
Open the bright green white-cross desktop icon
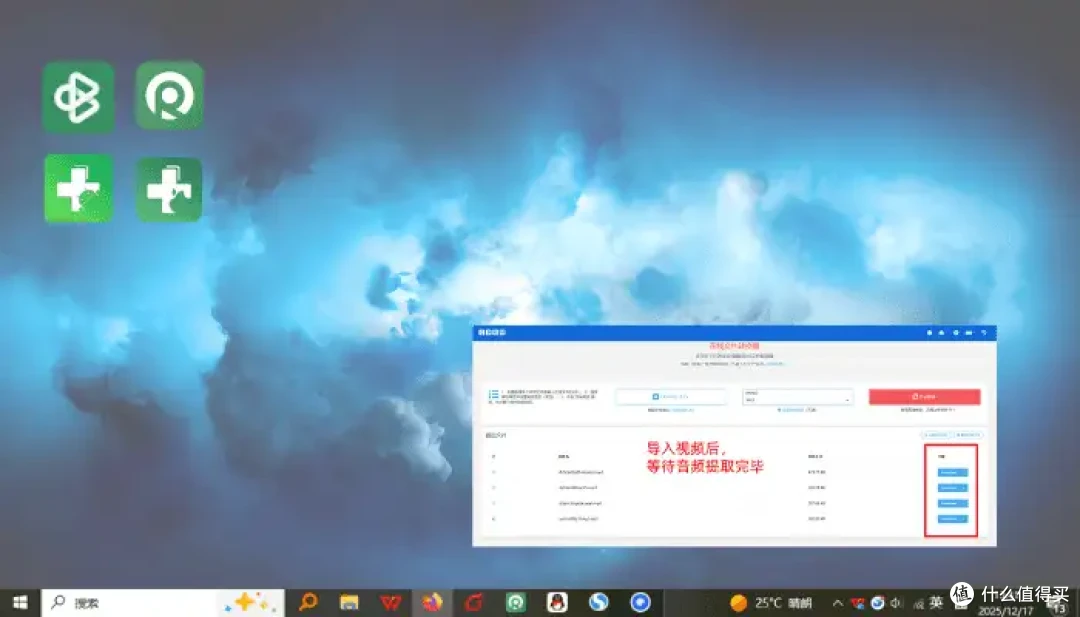coord(79,189)
